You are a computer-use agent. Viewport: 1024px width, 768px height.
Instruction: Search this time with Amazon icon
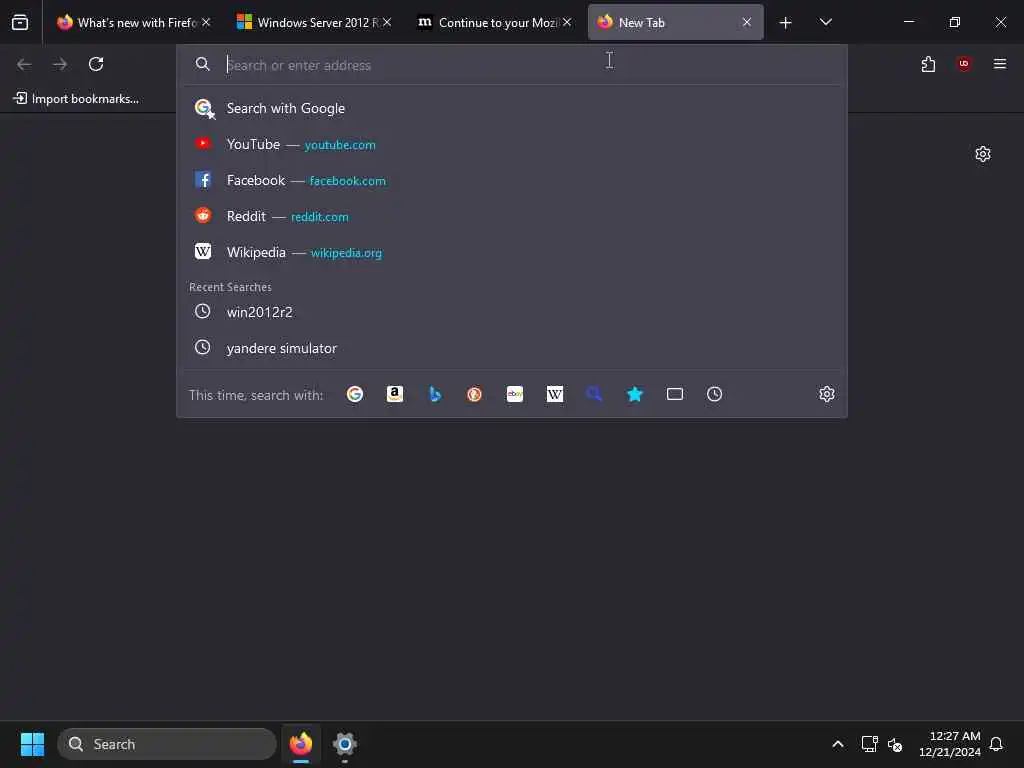394,394
